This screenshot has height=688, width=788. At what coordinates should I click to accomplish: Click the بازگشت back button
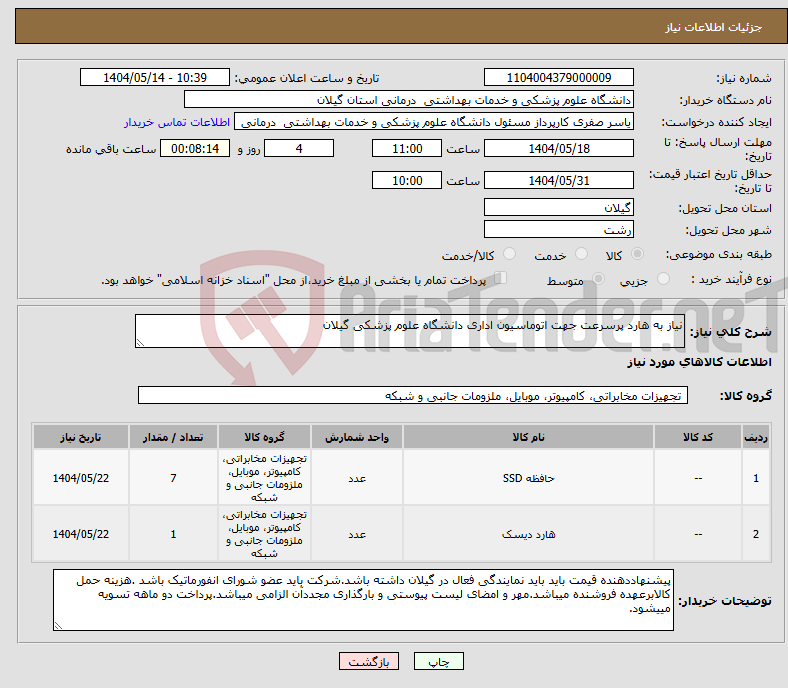coord(369,661)
